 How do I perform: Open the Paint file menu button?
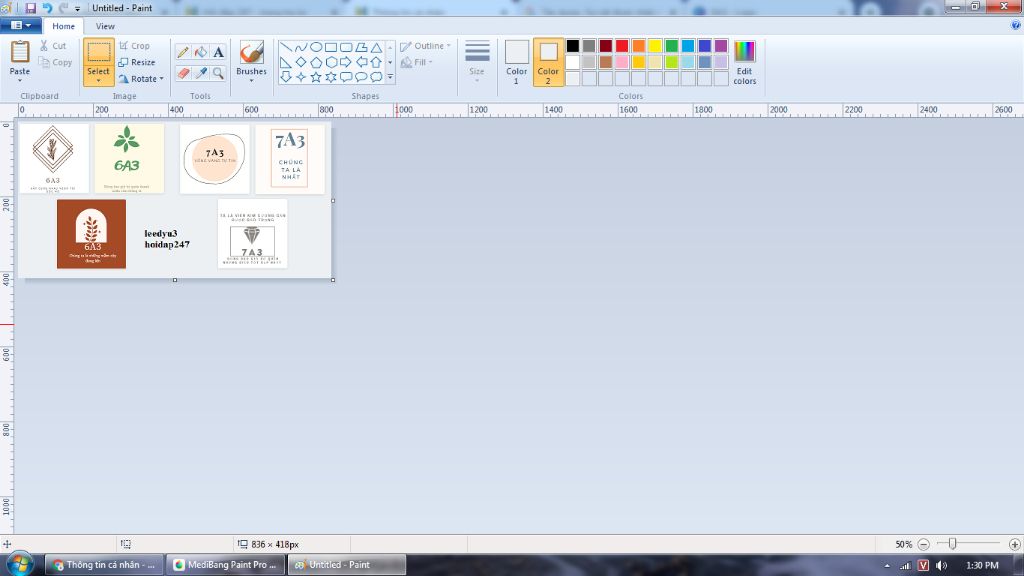pyautogui.click(x=21, y=25)
